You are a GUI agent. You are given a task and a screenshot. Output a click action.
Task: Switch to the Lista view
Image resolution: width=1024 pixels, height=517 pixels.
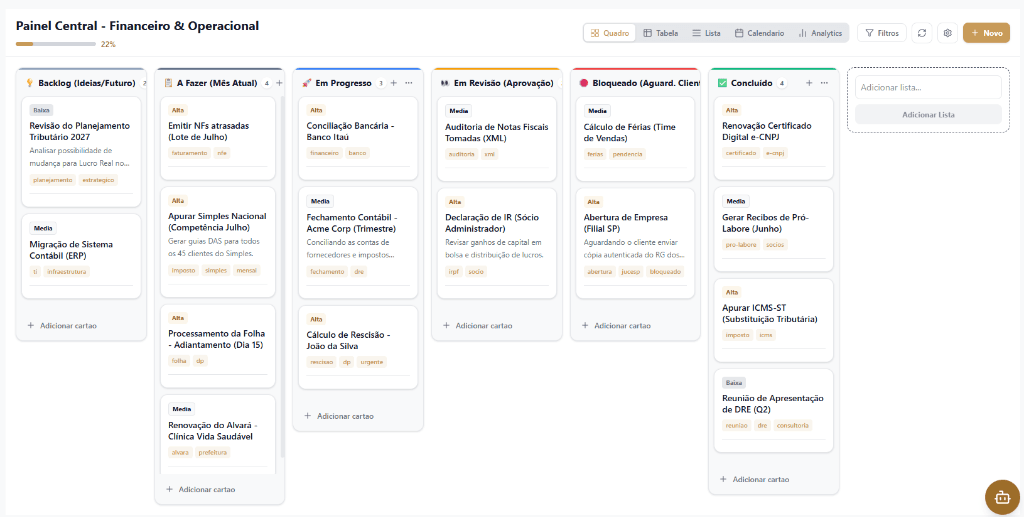(707, 33)
